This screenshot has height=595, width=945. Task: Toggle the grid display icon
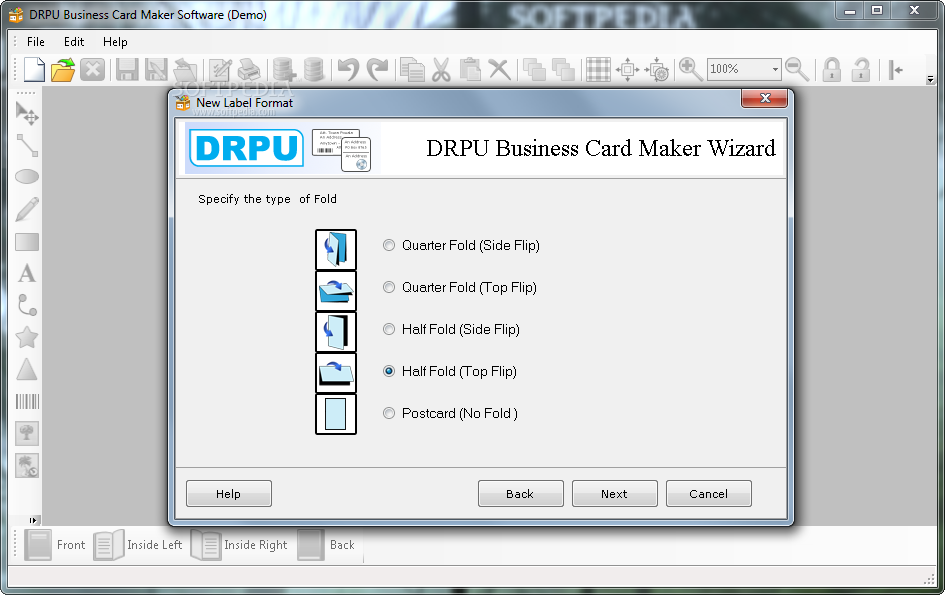coord(598,69)
